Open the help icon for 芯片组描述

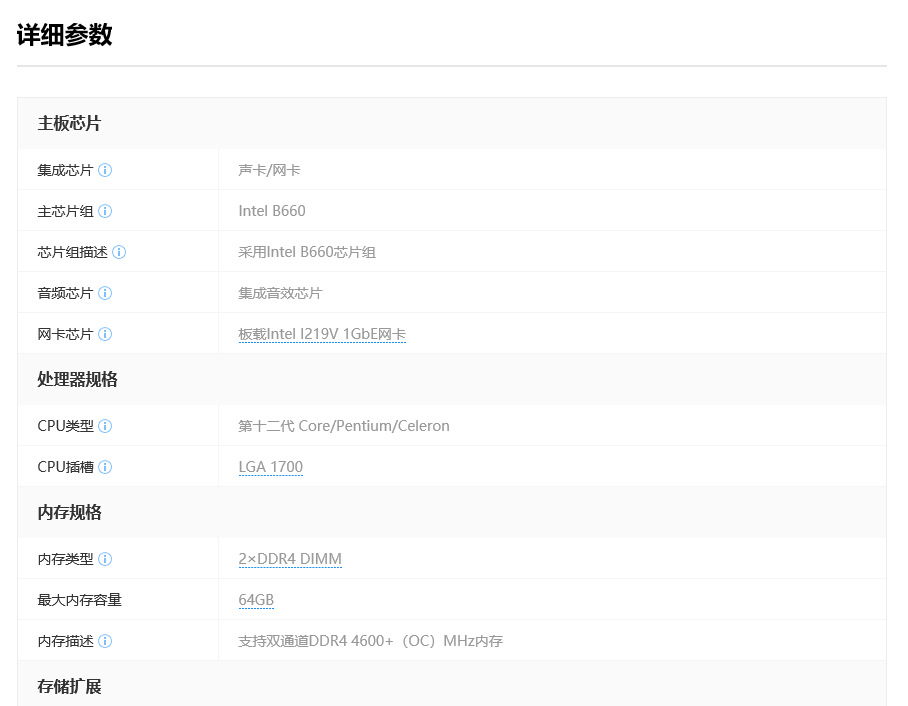[x=119, y=252]
